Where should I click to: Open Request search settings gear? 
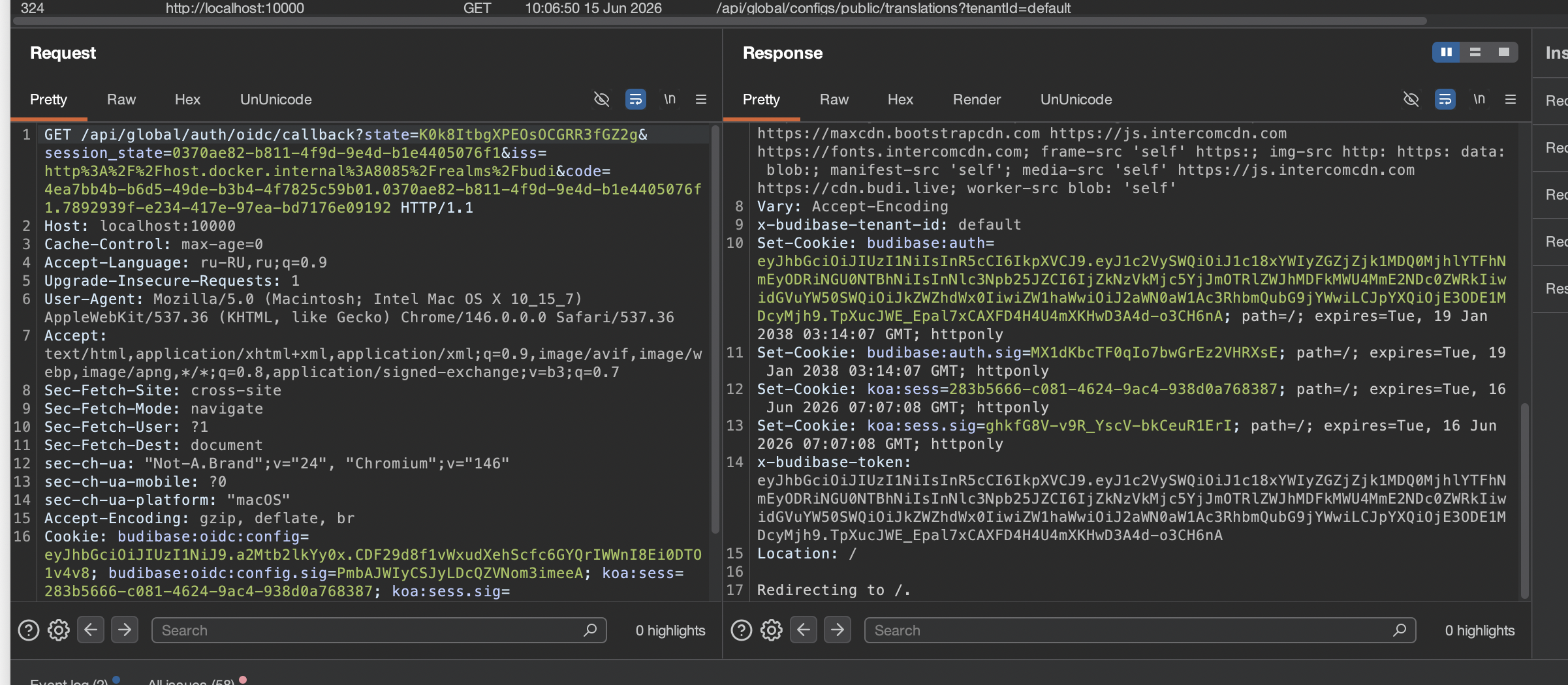(59, 630)
